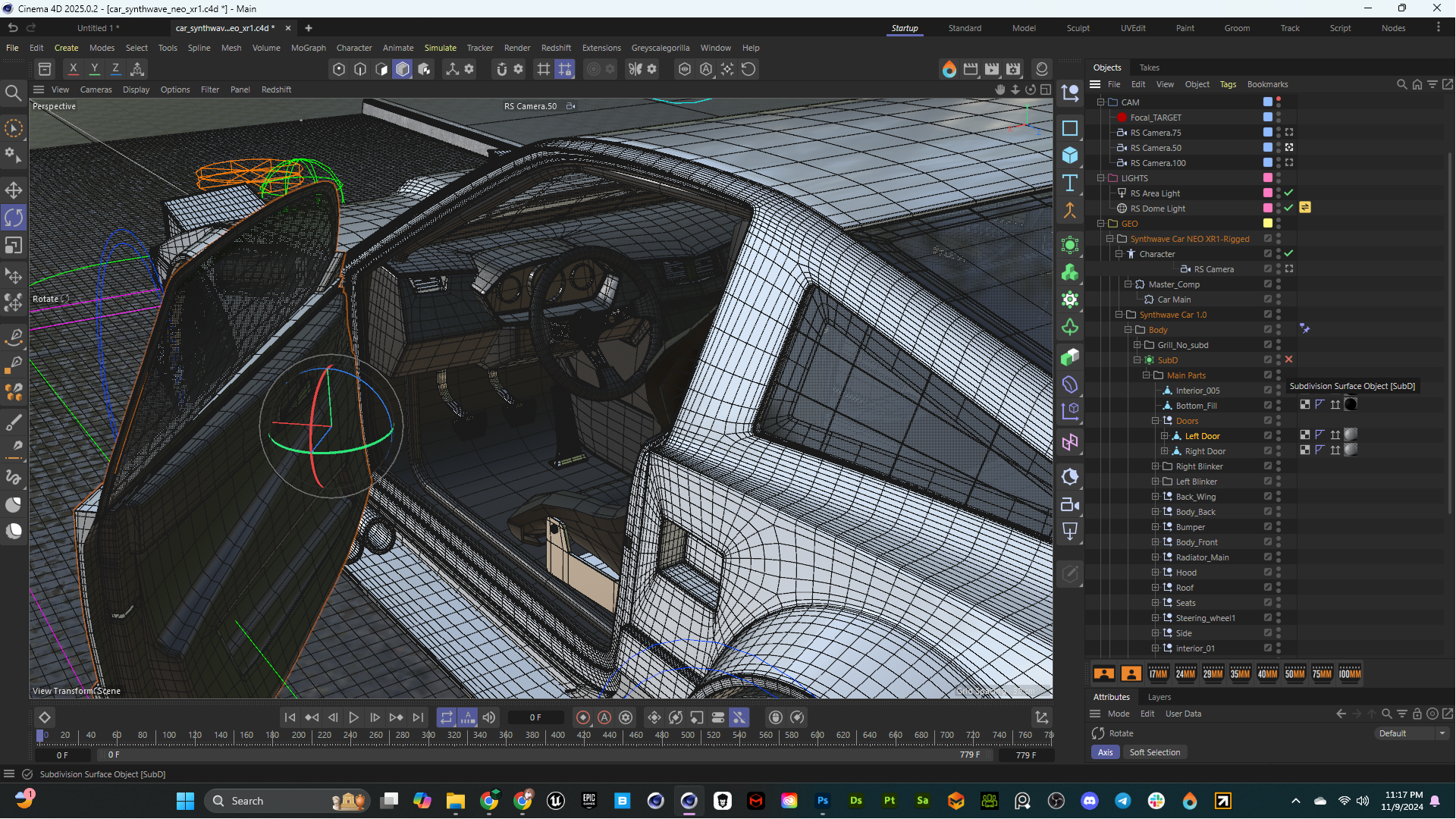Click the Soft Selection button
Viewport: 1456px width, 819px height.
coord(1154,752)
